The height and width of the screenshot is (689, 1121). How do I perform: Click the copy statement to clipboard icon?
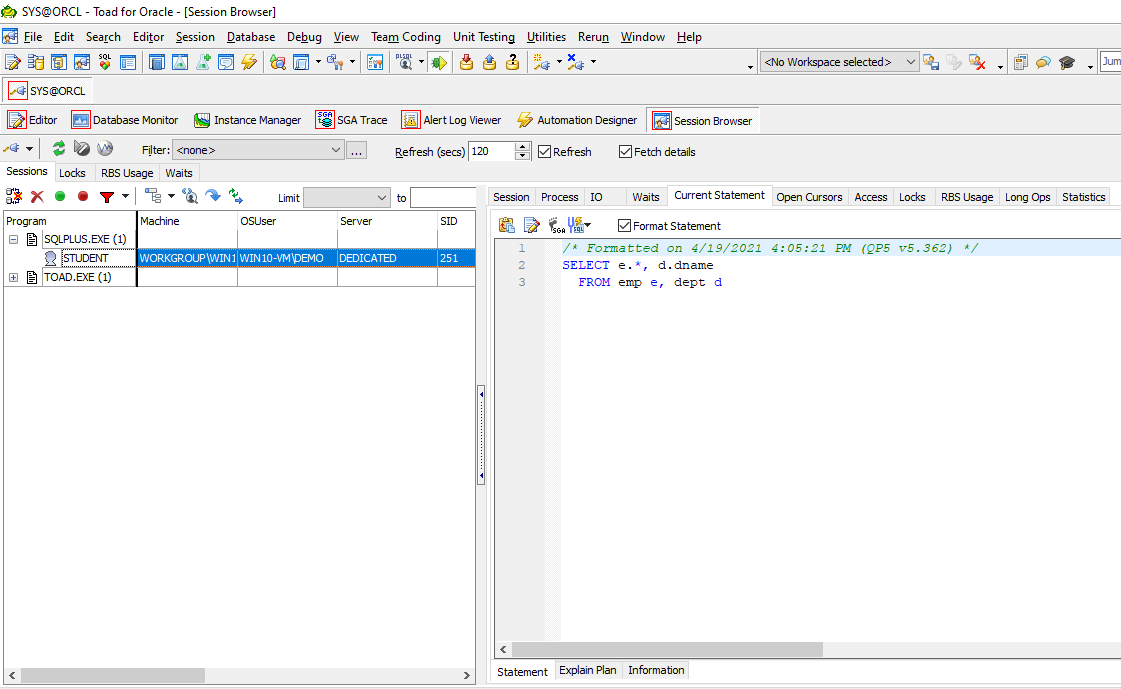507,226
